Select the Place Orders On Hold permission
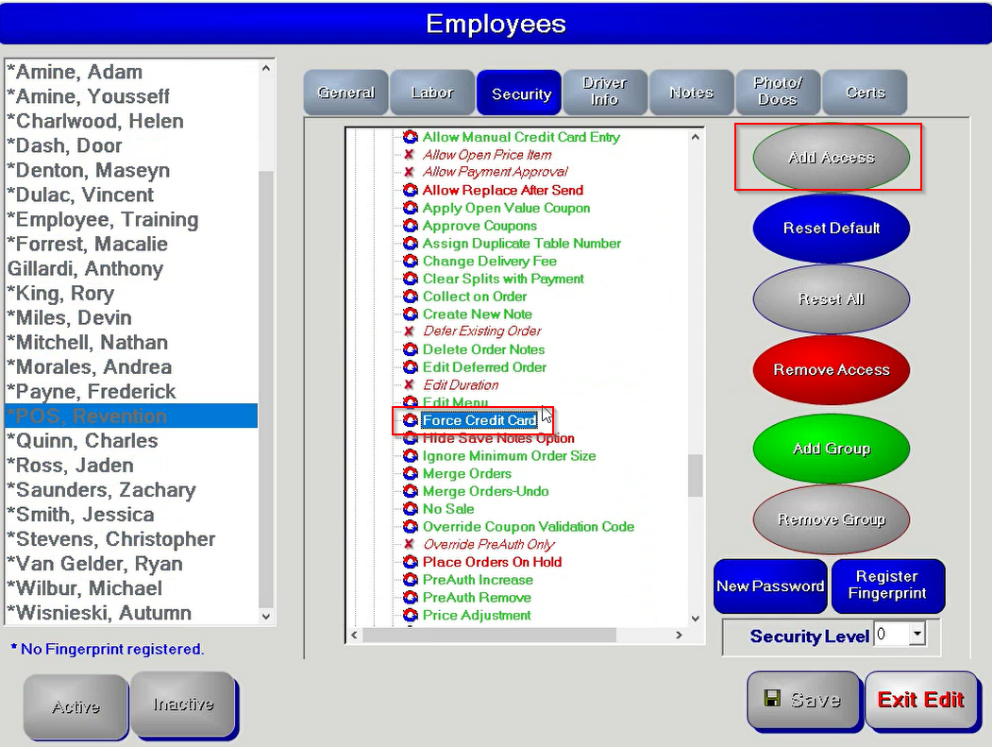The image size is (992, 747). (491, 562)
